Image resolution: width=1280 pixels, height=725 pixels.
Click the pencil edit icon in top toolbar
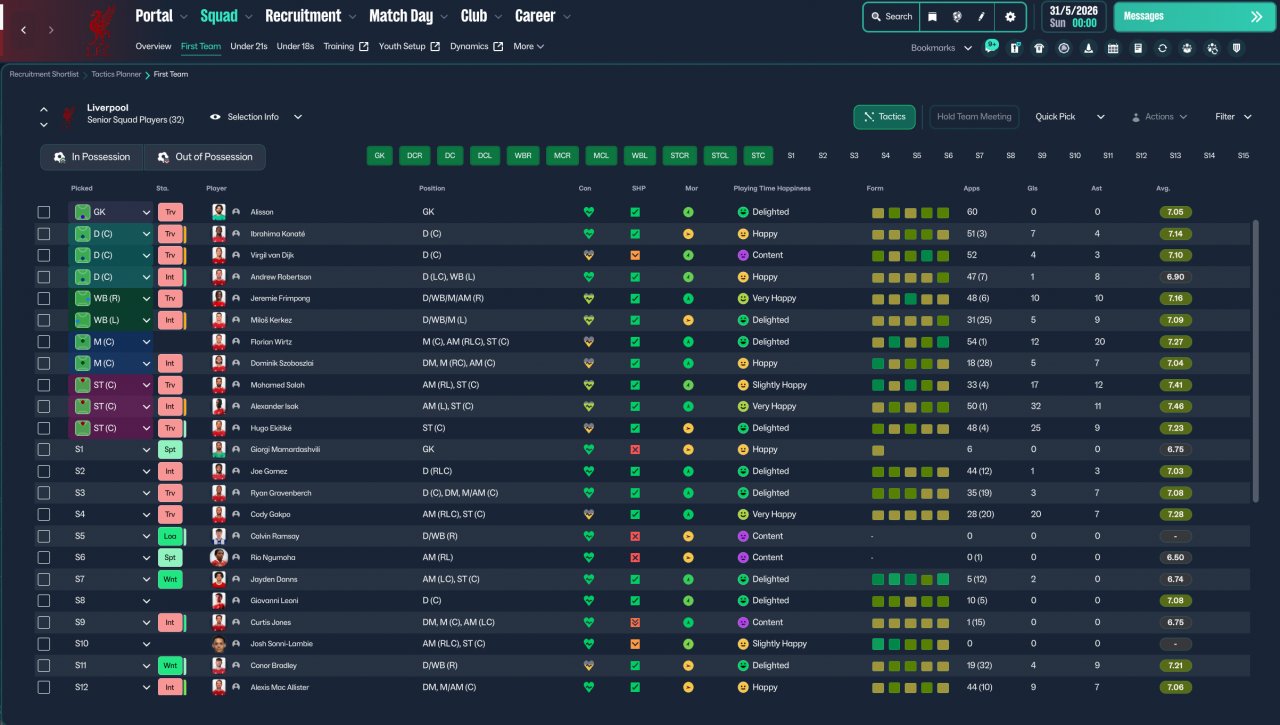pyautogui.click(x=981, y=17)
